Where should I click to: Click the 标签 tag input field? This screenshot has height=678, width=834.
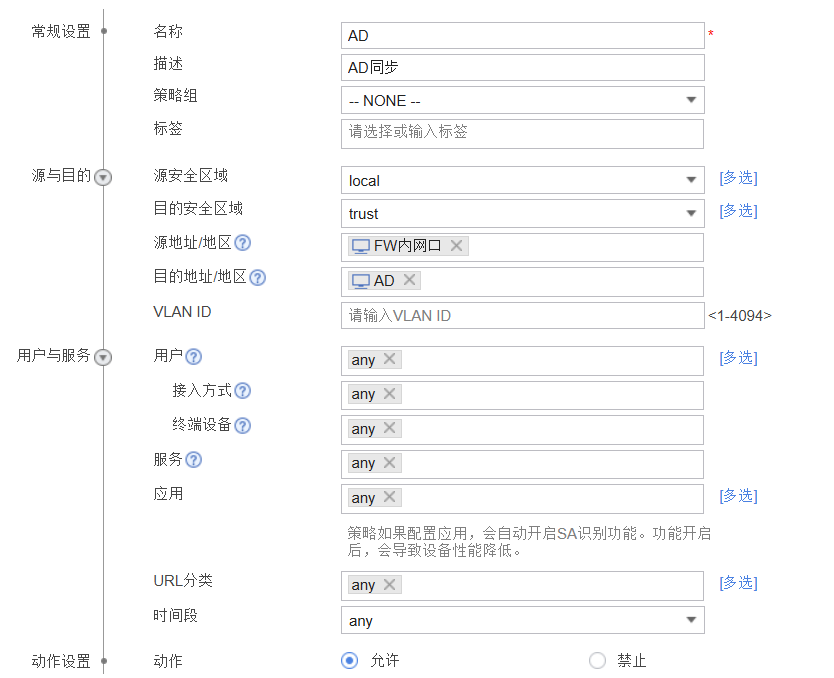click(x=522, y=133)
